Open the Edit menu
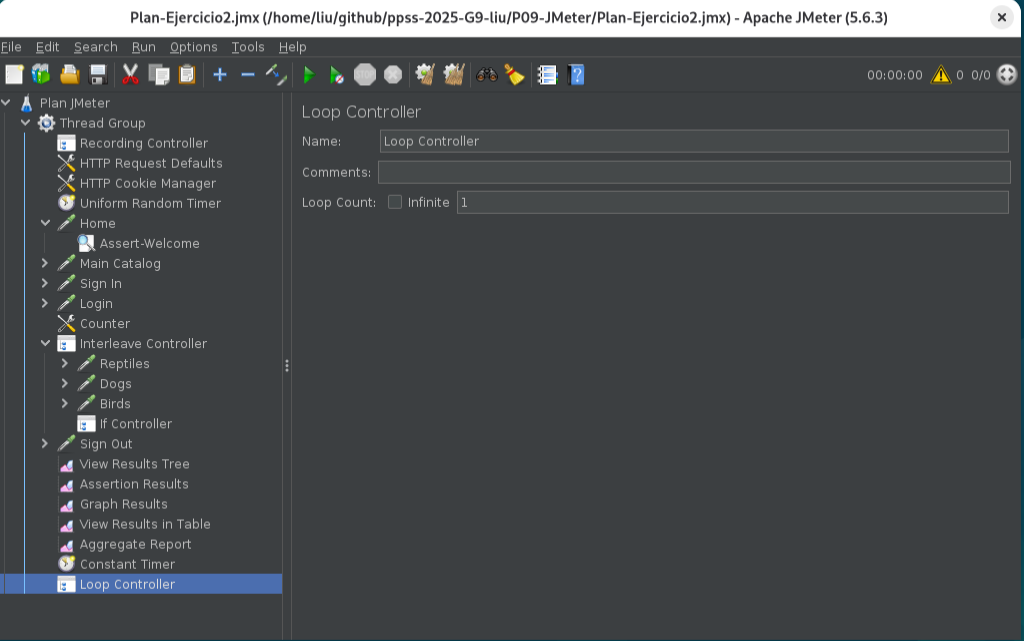This screenshot has height=641, width=1024. click(47, 47)
